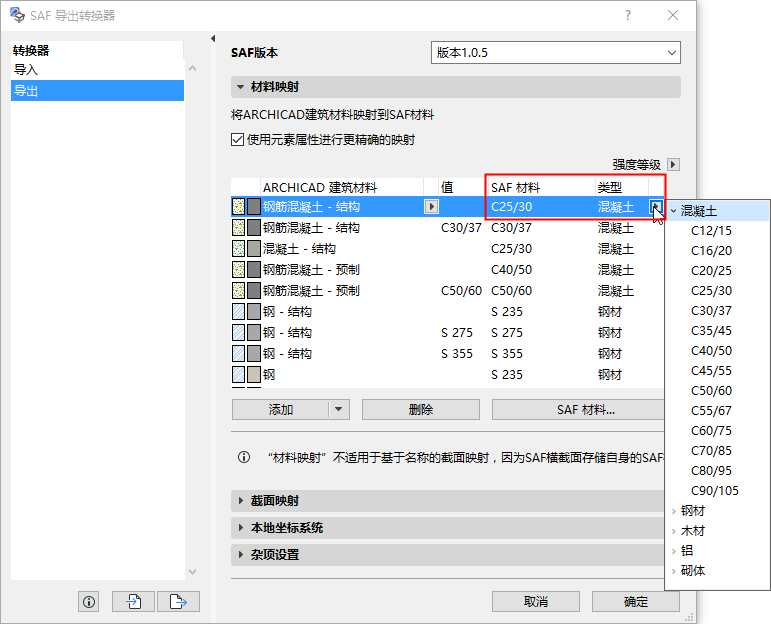The height and width of the screenshot is (624, 771).
Task: Expand the 木材 group in popup
Action: coord(674,531)
